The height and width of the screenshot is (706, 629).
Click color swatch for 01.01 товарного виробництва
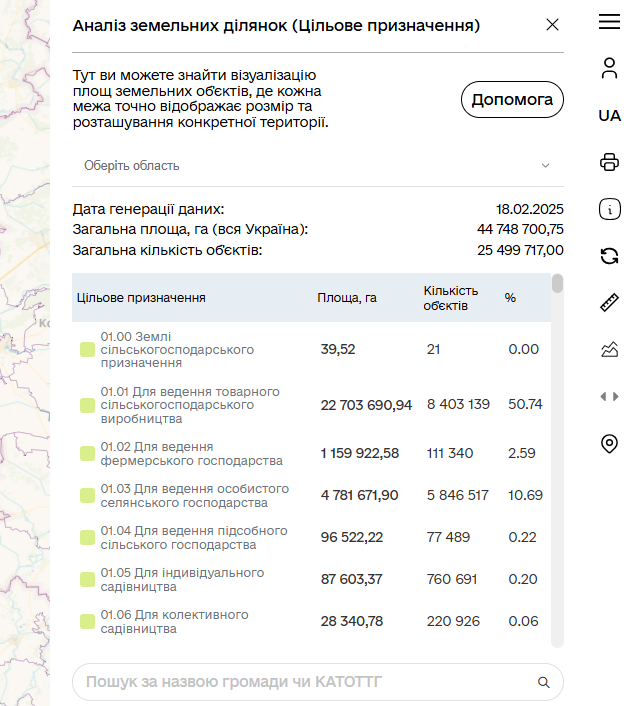(x=87, y=405)
